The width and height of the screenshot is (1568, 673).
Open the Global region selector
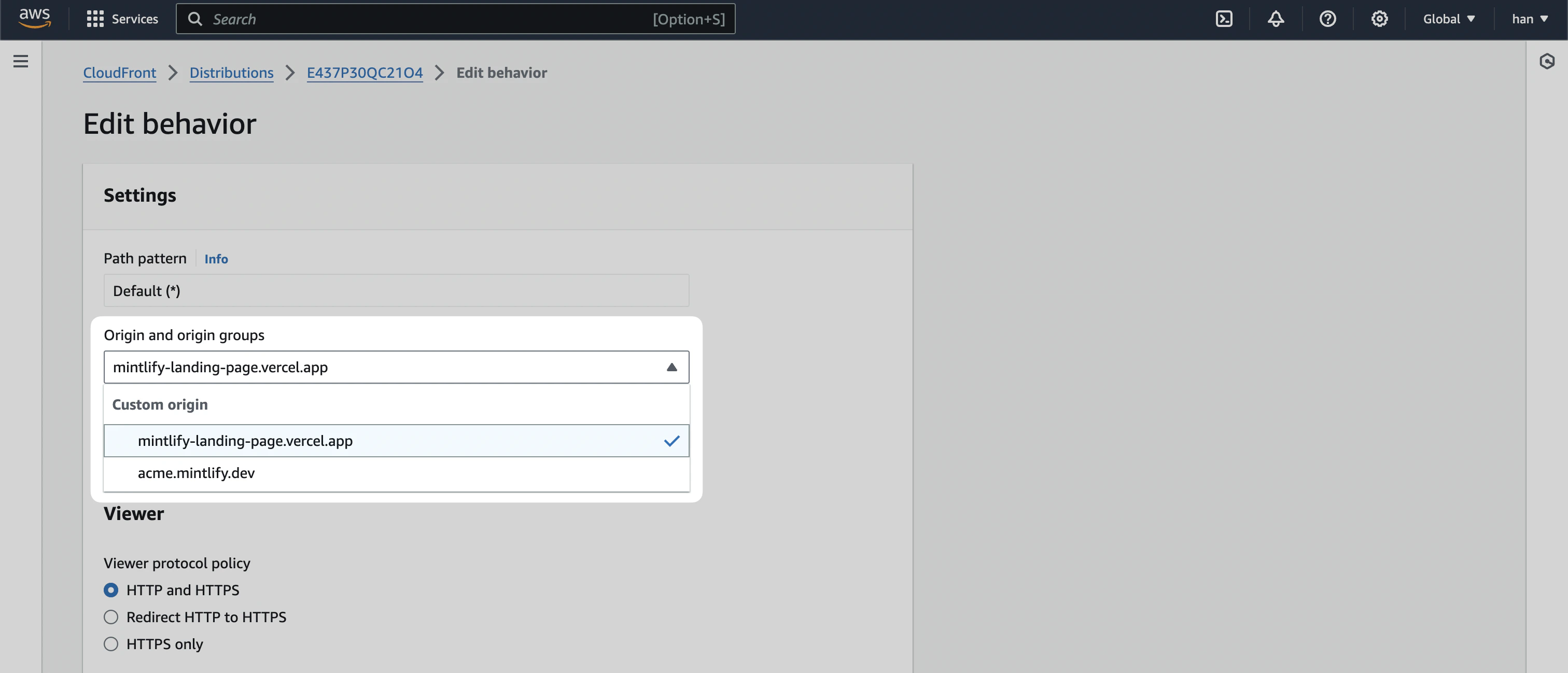1449,19
